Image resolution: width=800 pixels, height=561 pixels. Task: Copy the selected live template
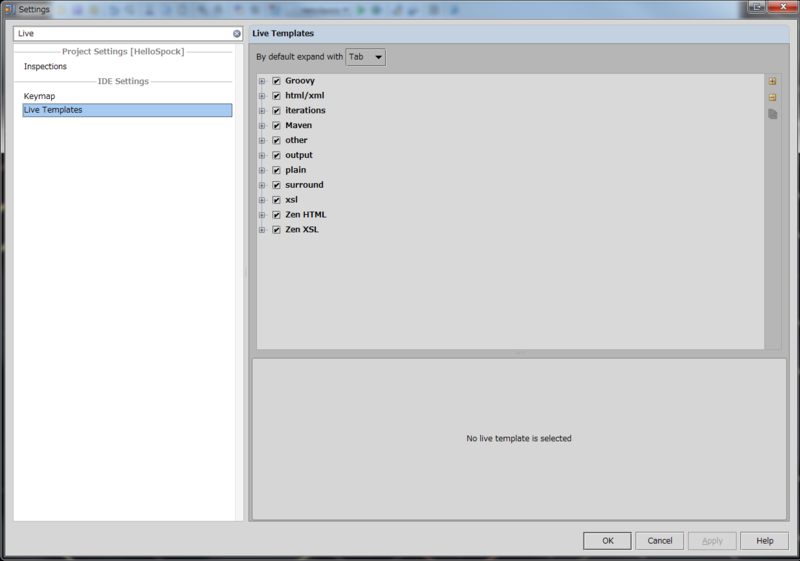pyautogui.click(x=772, y=114)
